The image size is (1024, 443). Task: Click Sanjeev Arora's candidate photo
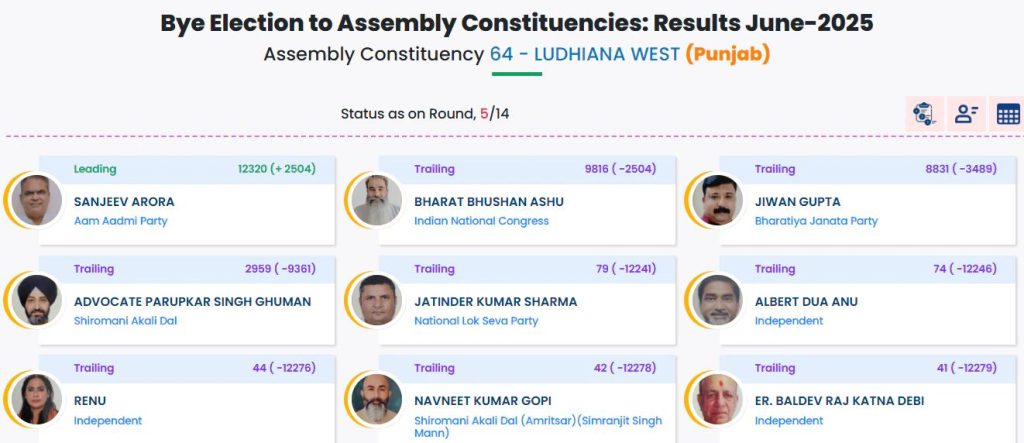(x=38, y=199)
